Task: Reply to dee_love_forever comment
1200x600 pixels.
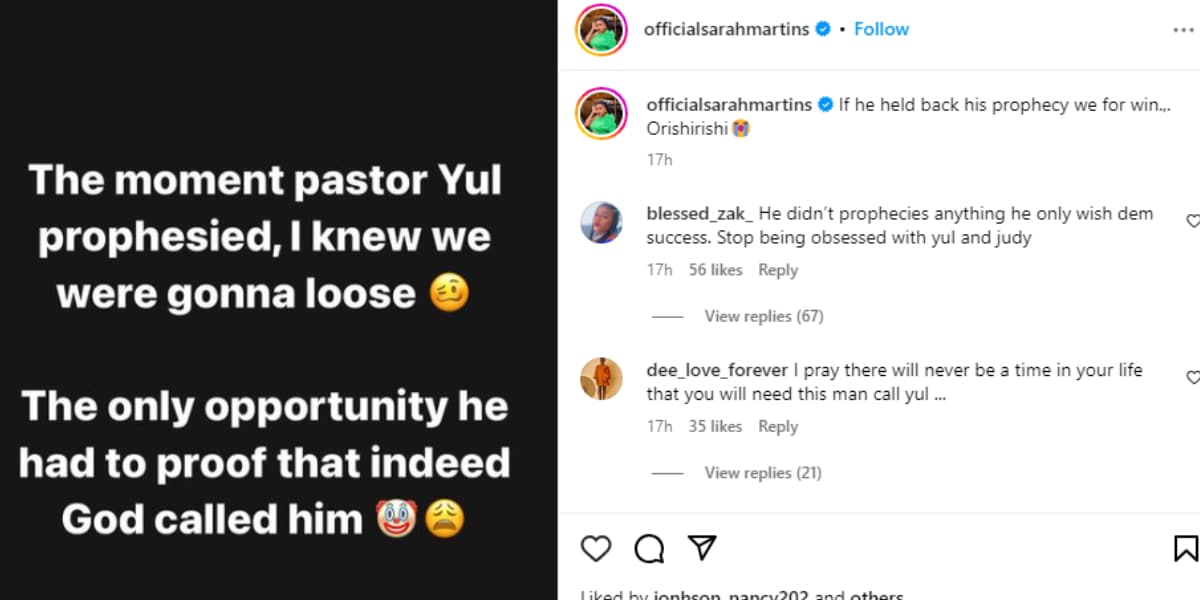Action: pyautogui.click(x=777, y=426)
